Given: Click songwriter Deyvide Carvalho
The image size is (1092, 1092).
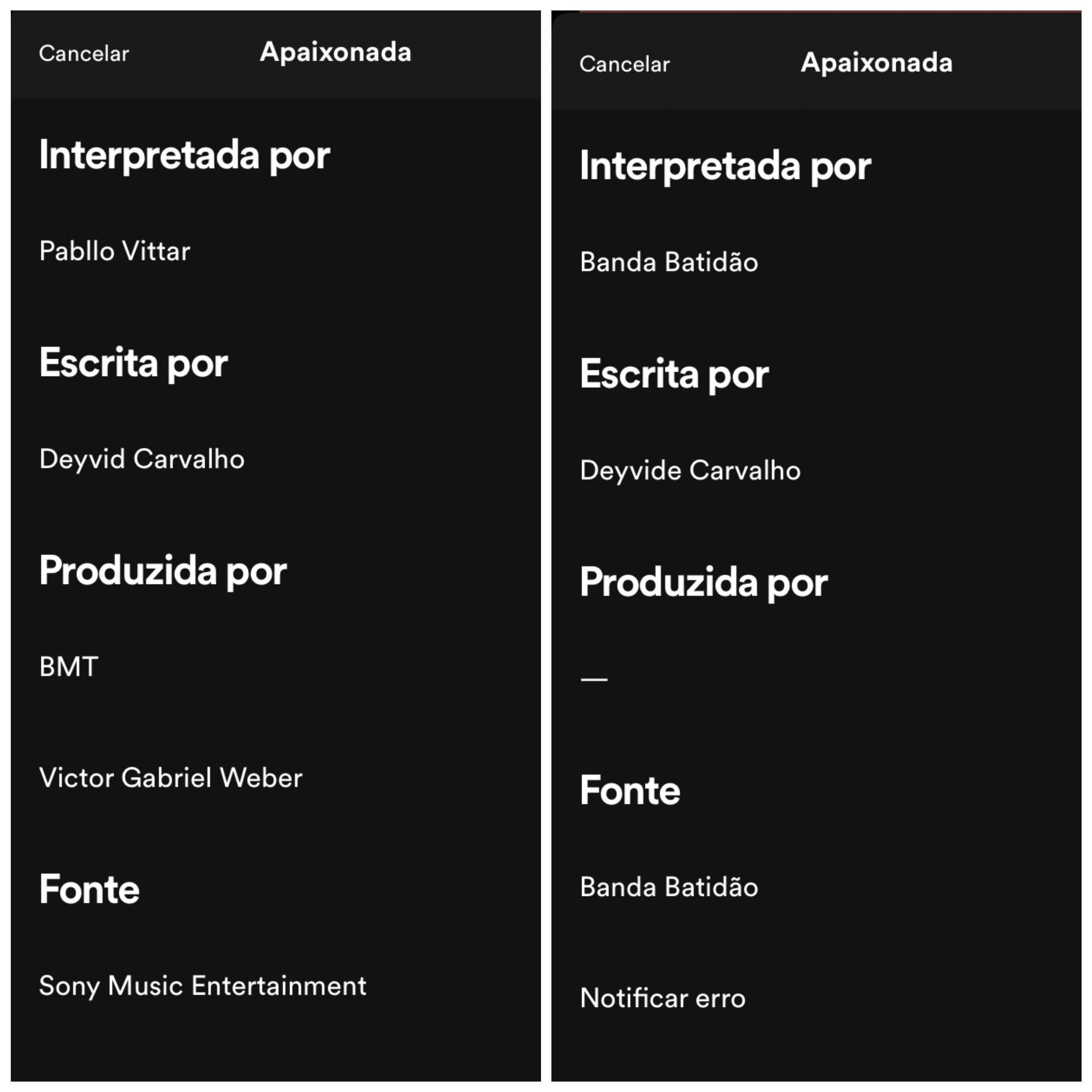Looking at the screenshot, I should [x=690, y=470].
